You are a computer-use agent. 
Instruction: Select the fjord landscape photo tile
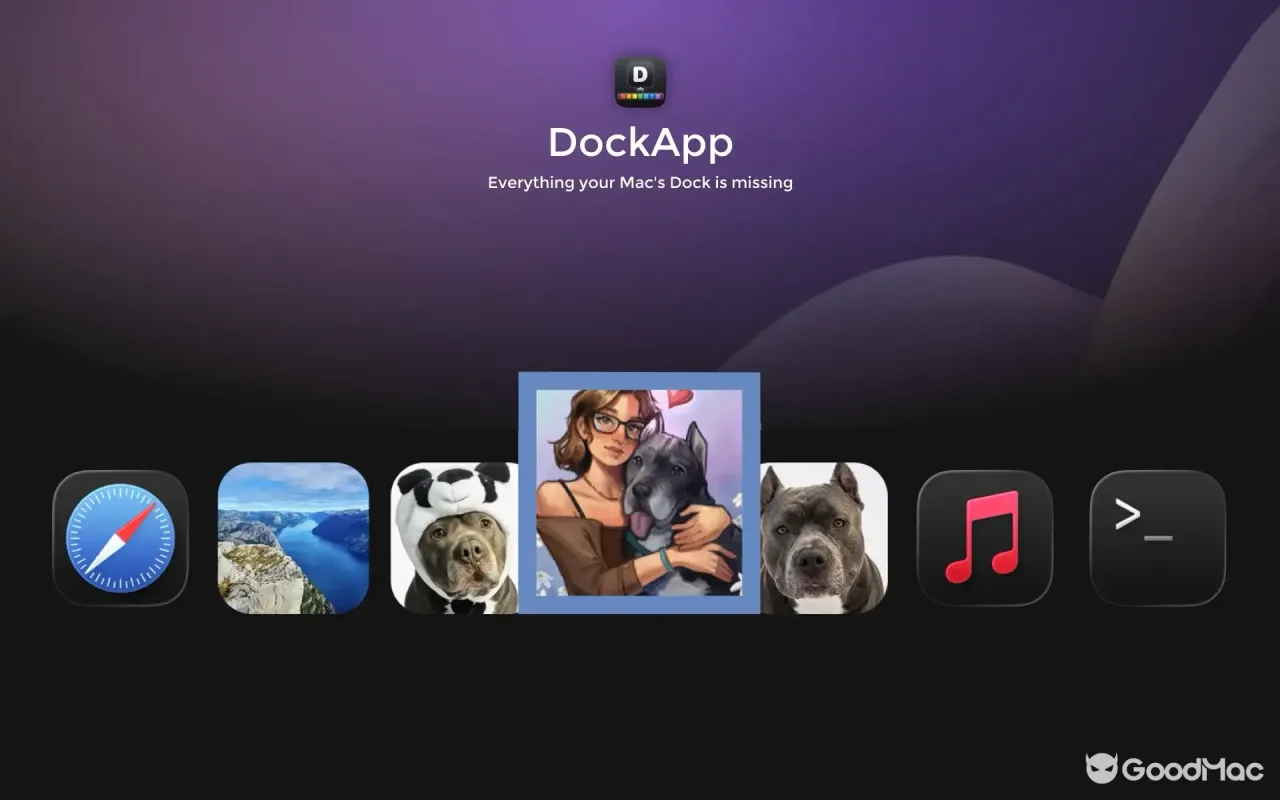click(x=293, y=538)
